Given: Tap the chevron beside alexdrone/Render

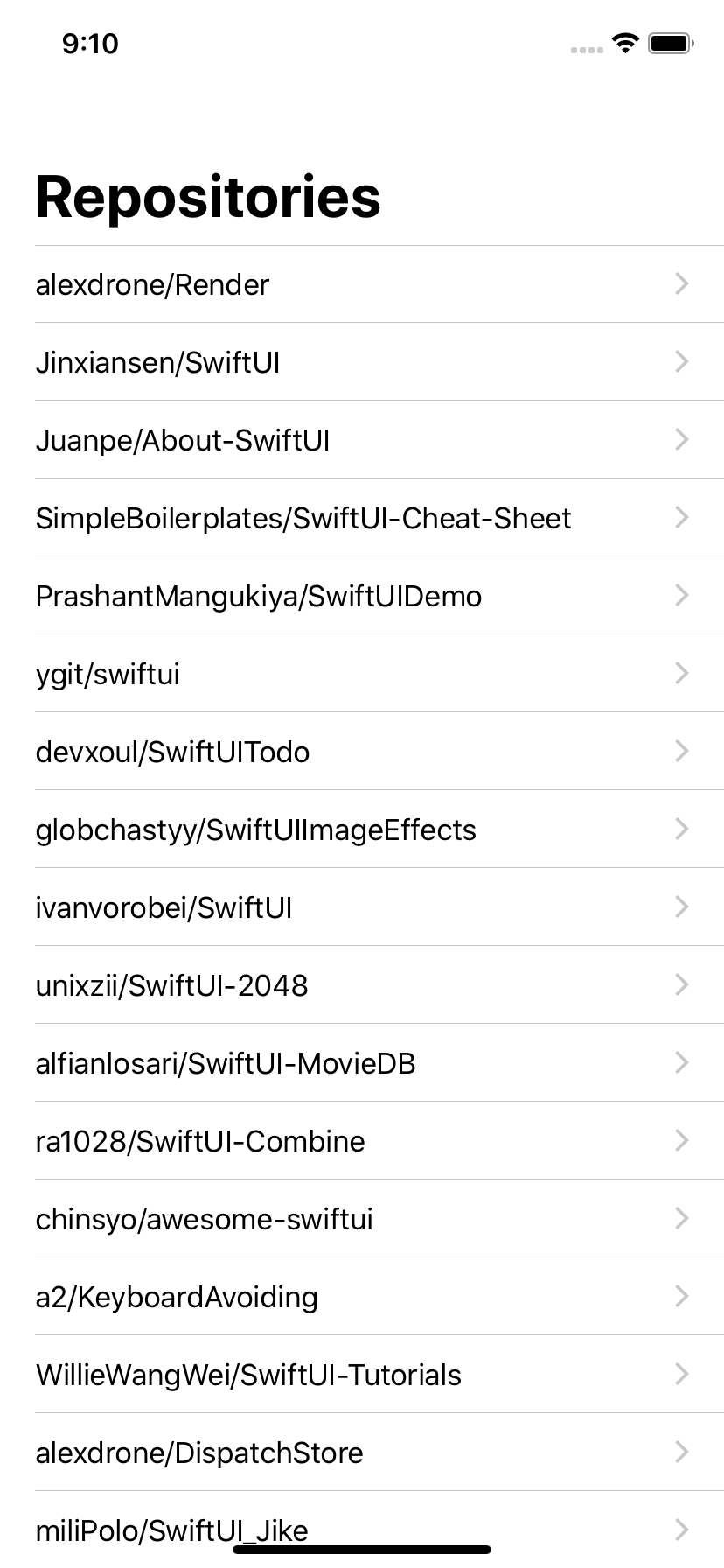Looking at the screenshot, I should pyautogui.click(x=682, y=283).
